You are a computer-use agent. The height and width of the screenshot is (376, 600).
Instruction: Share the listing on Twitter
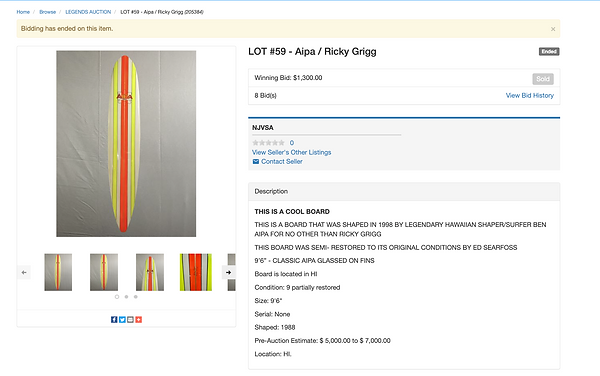click(122, 319)
